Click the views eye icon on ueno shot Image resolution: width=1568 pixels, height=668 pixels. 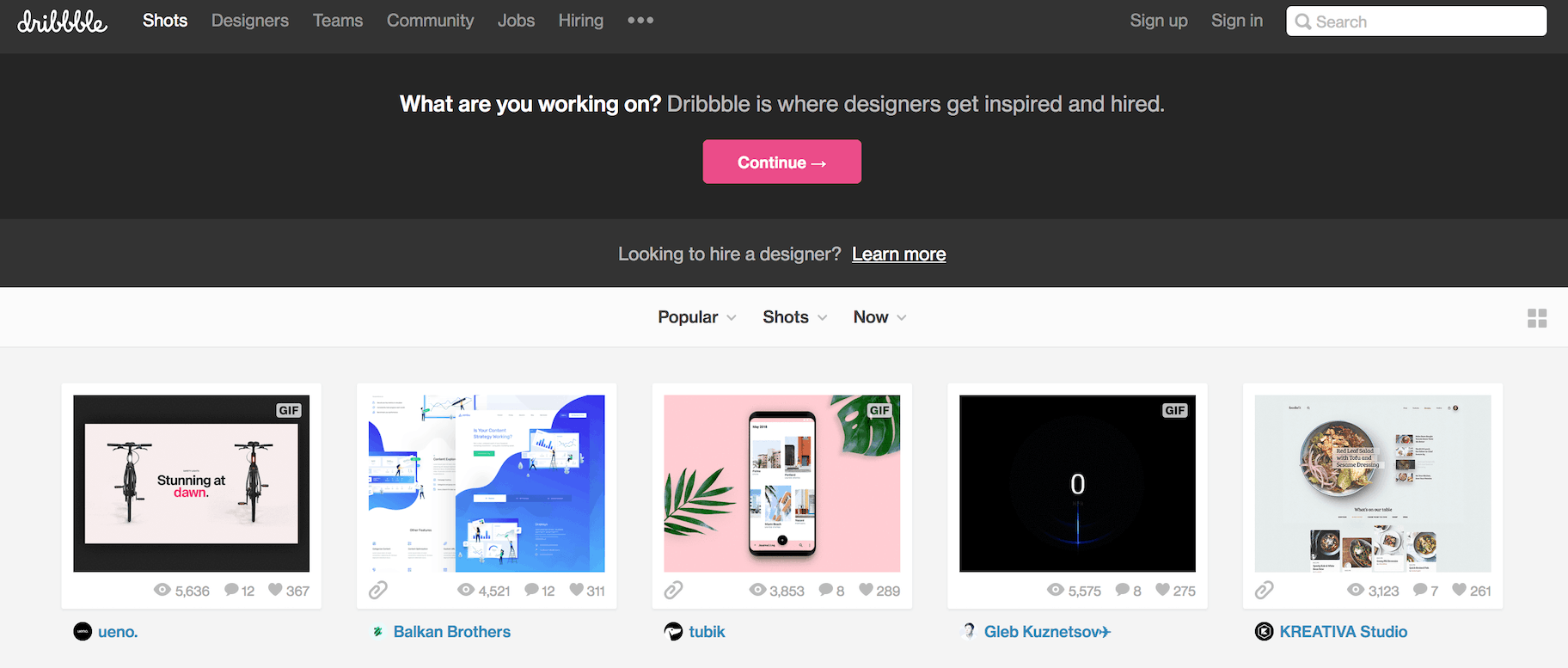click(x=162, y=590)
